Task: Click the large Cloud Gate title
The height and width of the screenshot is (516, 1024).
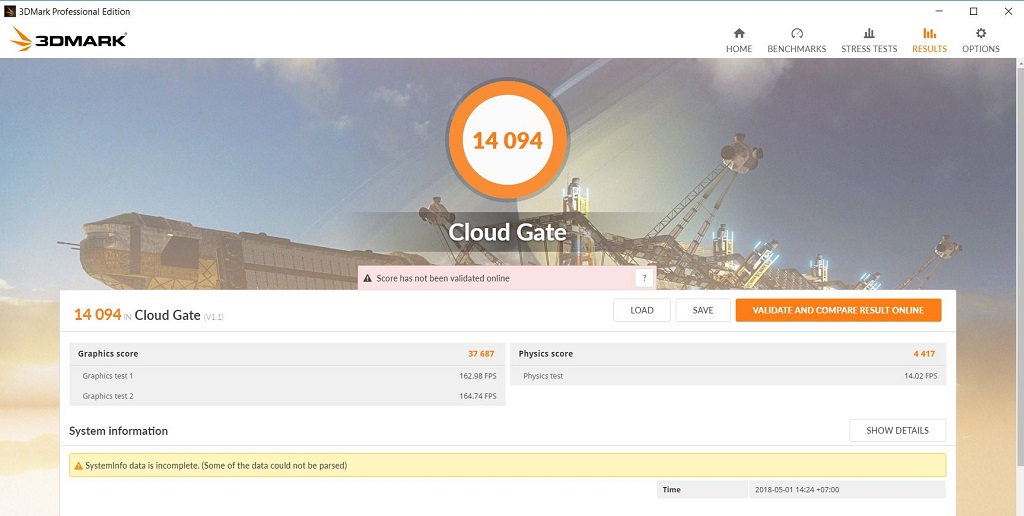Action: point(507,232)
